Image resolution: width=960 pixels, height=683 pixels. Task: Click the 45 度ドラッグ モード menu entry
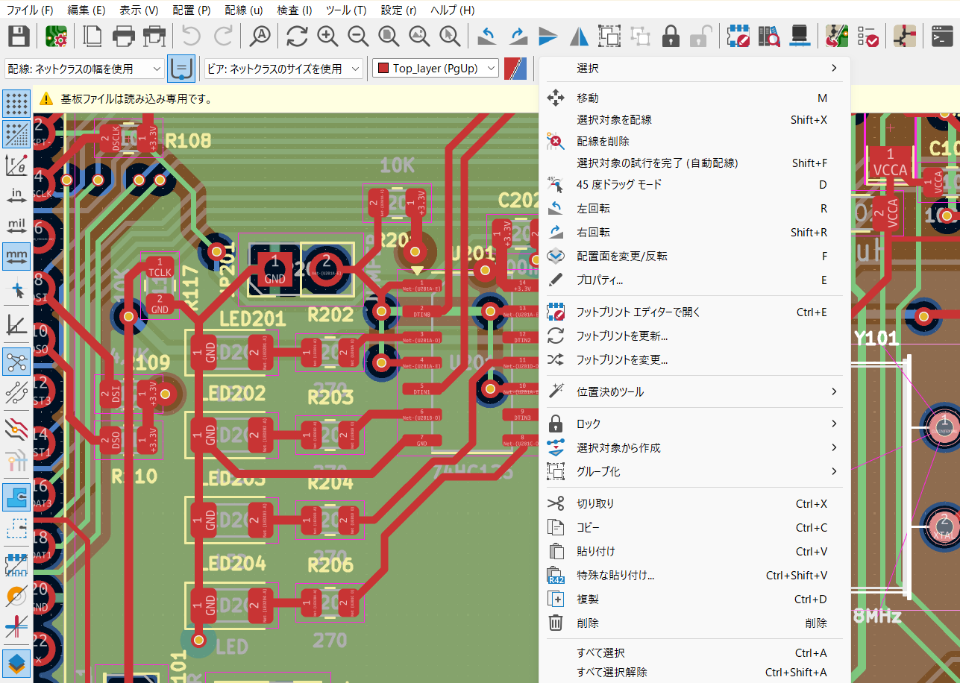coord(694,185)
